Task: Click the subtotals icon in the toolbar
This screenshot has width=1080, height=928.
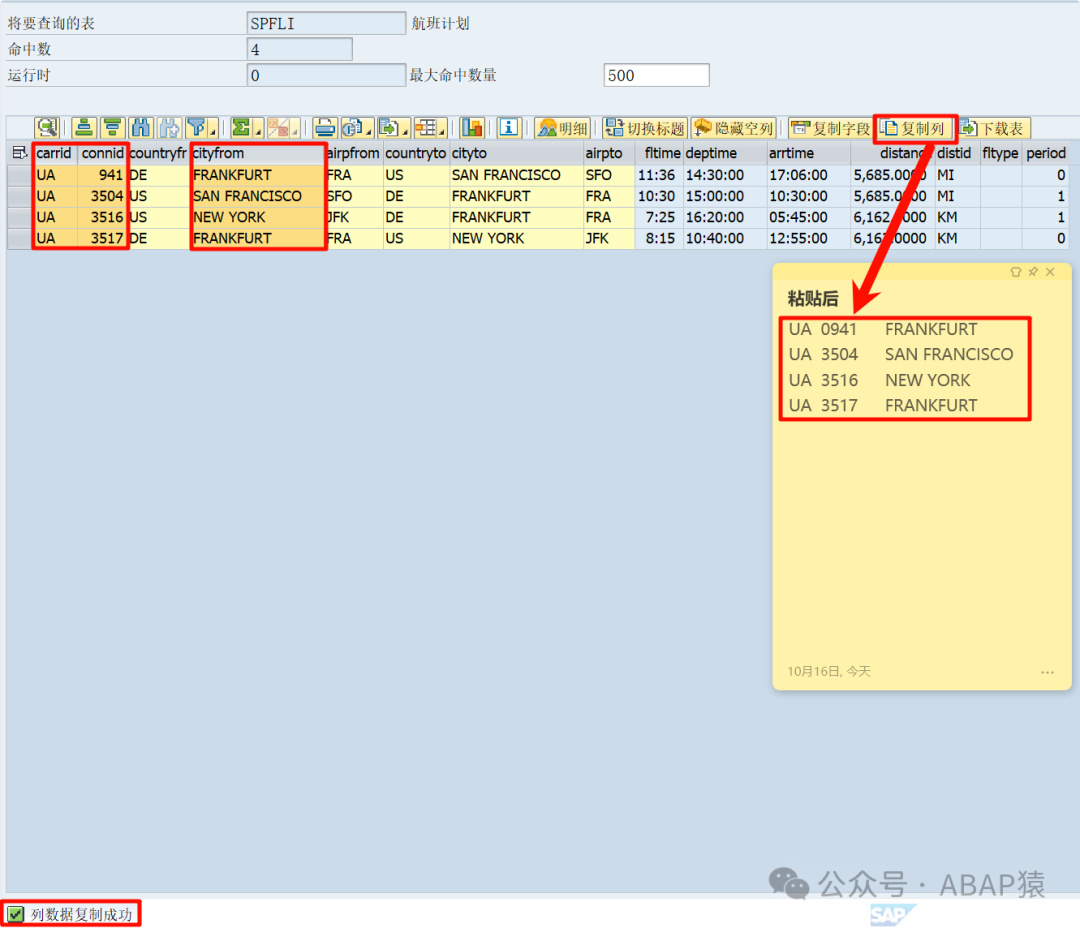Action: coord(278,128)
